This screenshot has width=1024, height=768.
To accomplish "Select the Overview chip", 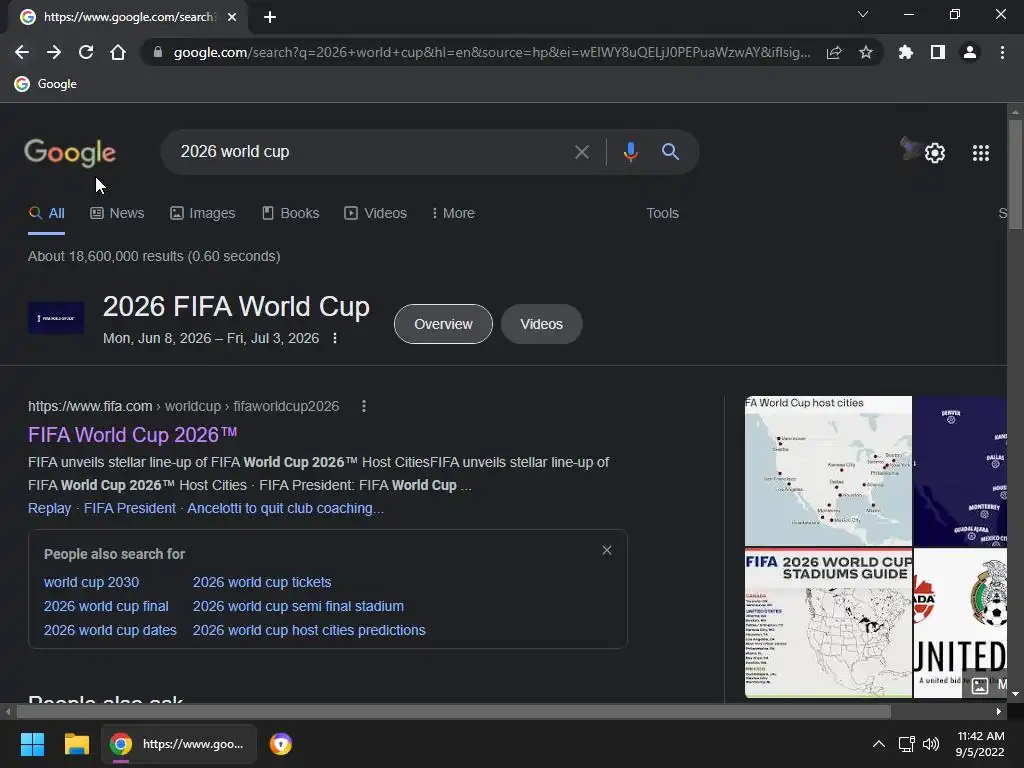I will pyautogui.click(x=443, y=324).
